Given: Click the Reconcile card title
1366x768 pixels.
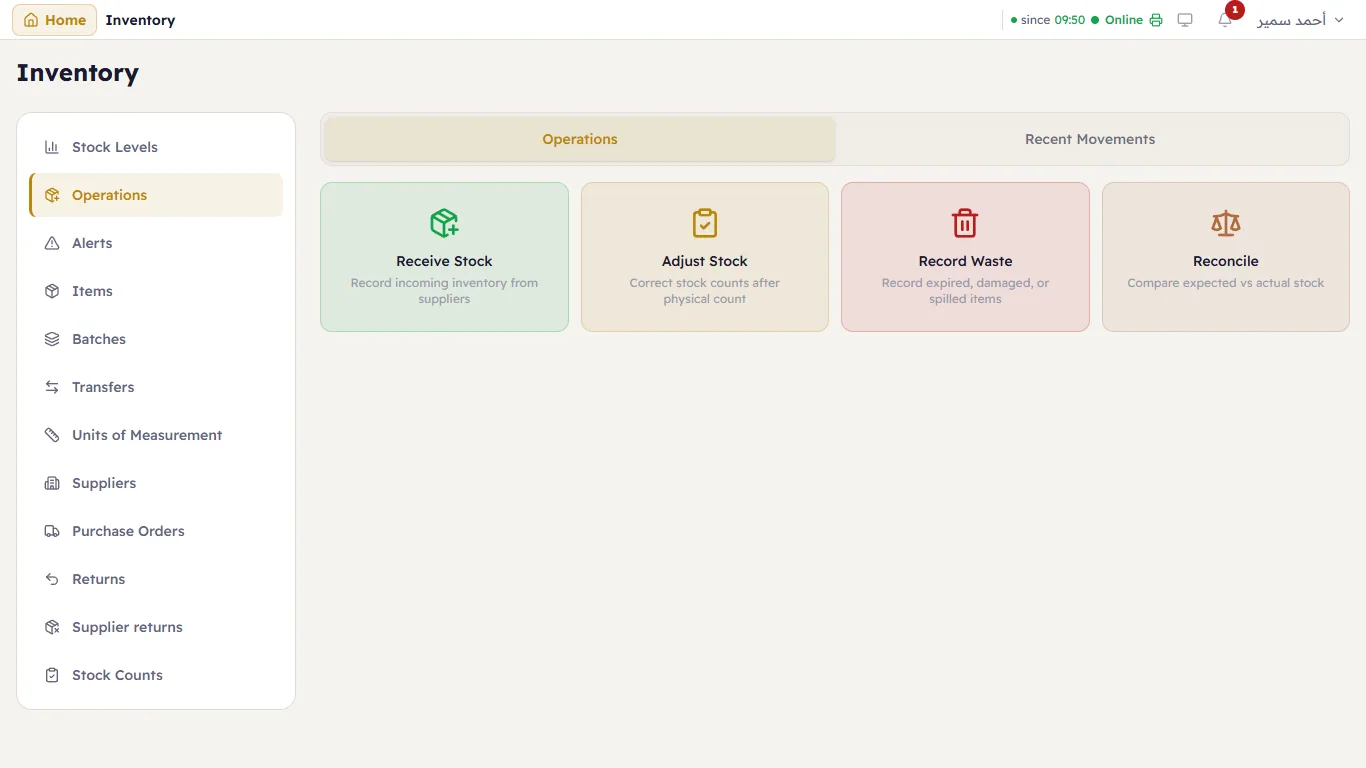Looking at the screenshot, I should pos(1226,261).
